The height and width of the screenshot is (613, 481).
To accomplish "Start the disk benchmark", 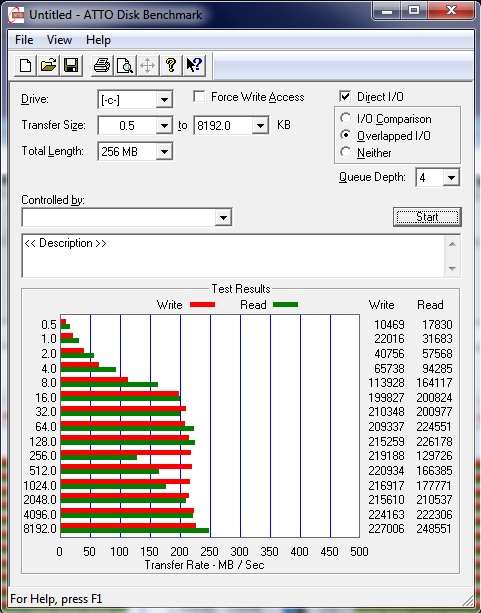I will [x=427, y=217].
